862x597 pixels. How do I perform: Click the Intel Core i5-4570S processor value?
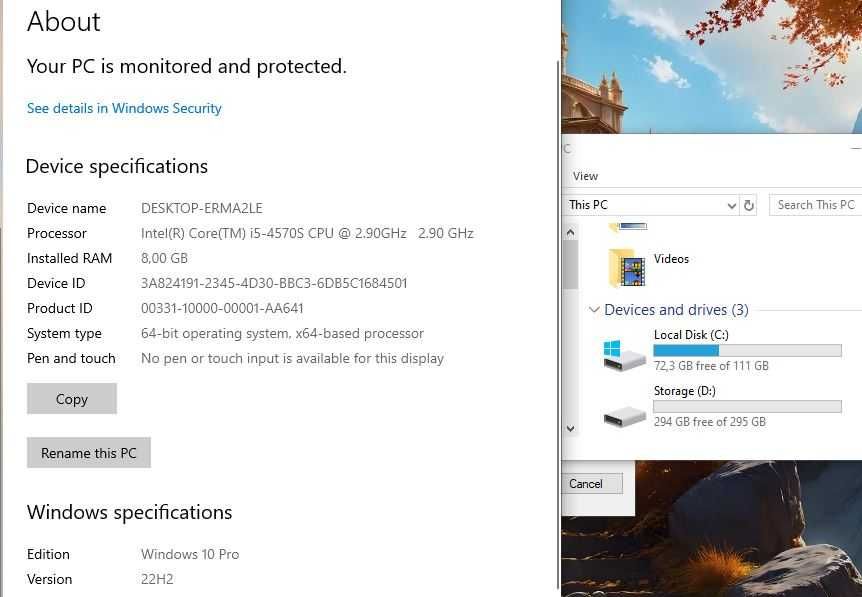(x=307, y=233)
